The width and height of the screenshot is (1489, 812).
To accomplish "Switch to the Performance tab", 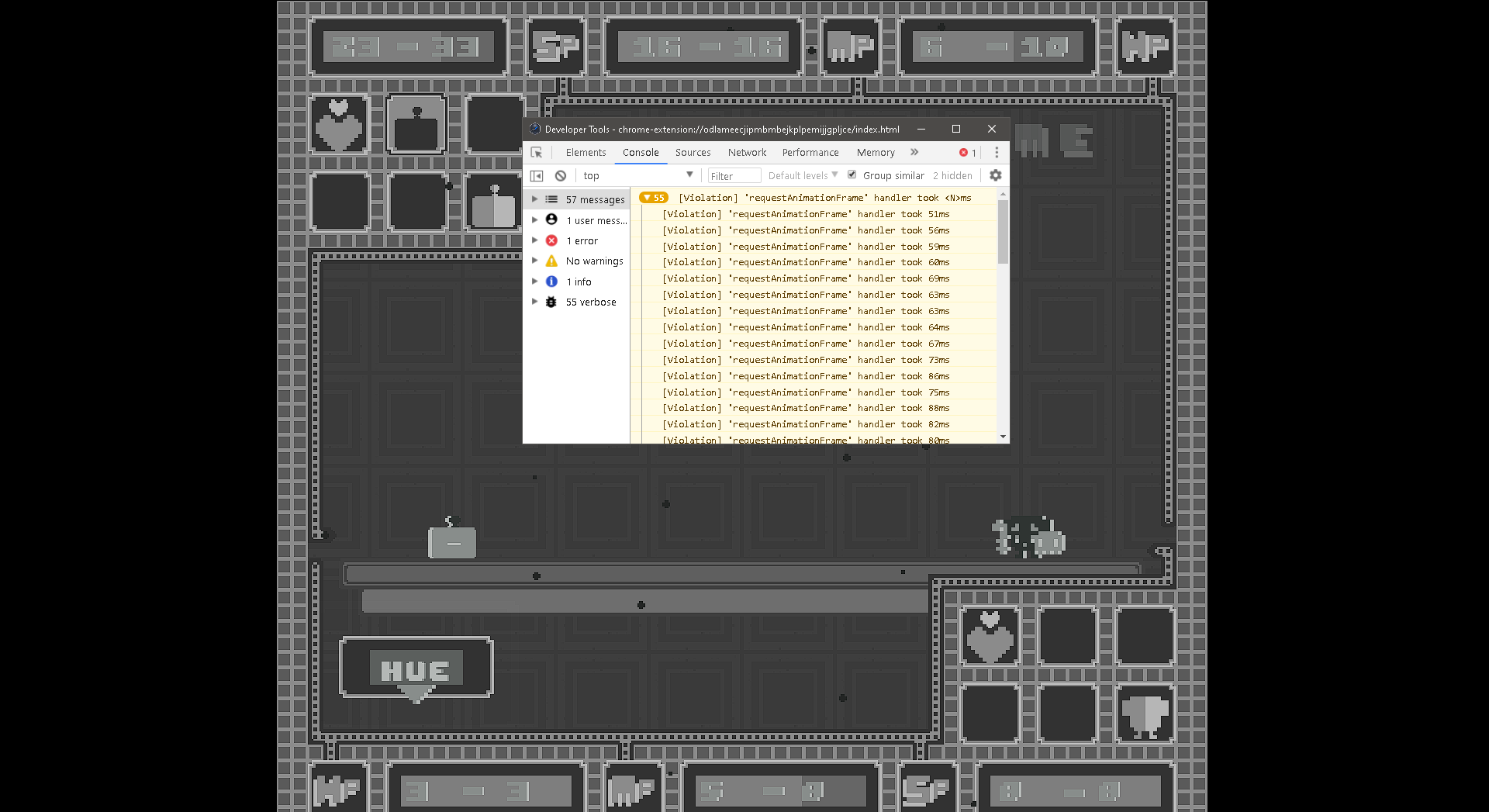I will [810, 153].
